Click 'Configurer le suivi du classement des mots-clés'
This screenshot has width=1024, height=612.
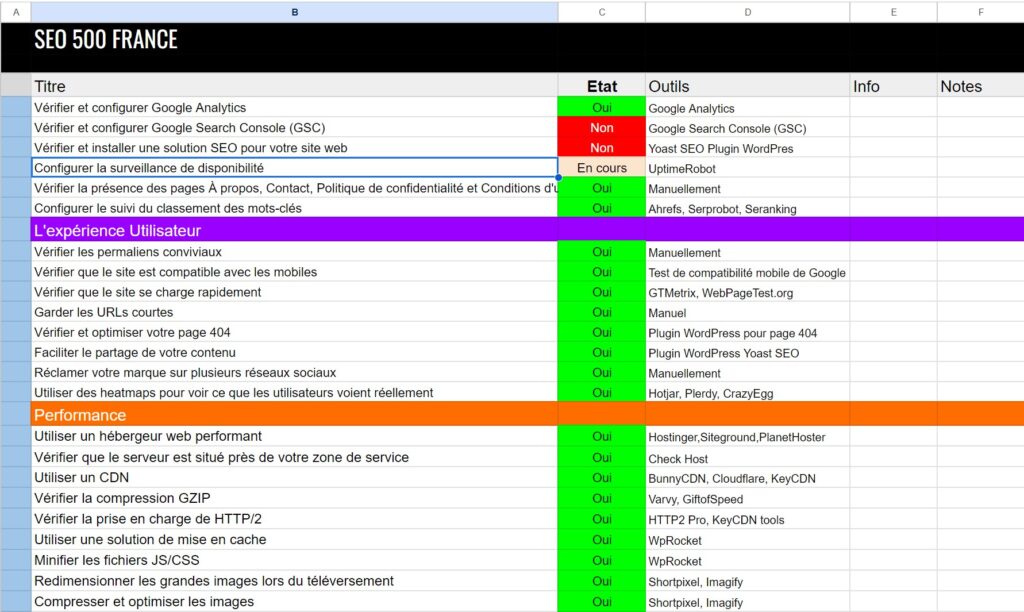[x=295, y=208]
